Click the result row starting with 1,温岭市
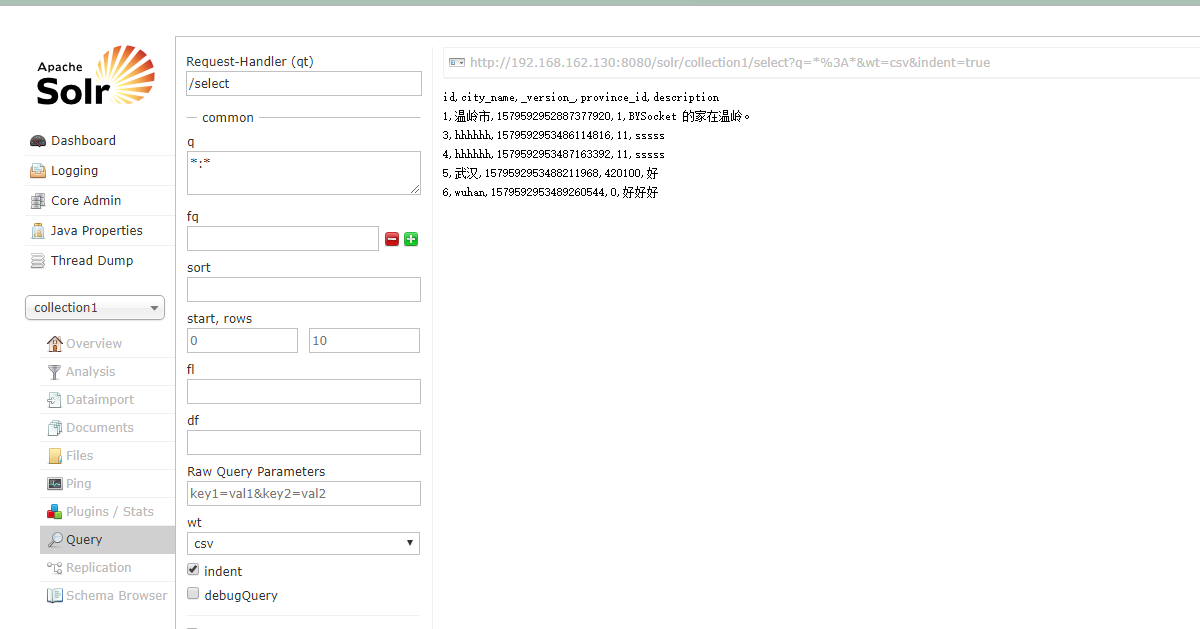The height and width of the screenshot is (629, 1200). coord(597,117)
